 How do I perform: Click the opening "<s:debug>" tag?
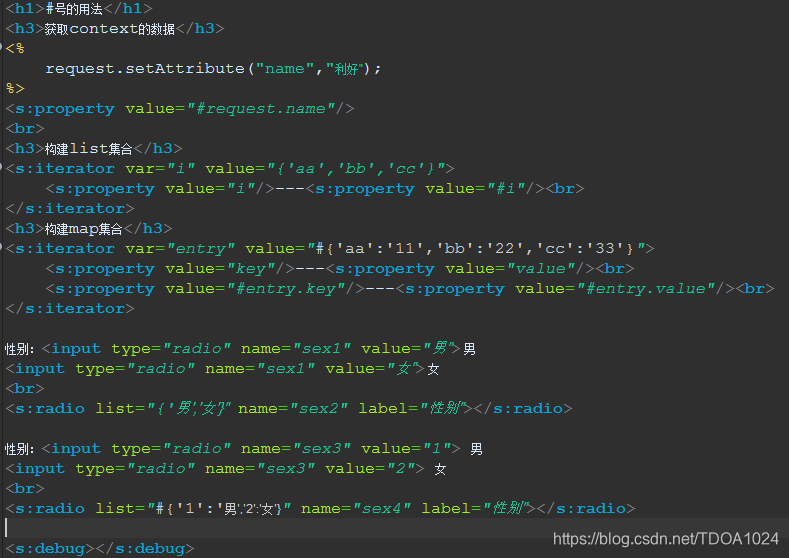(x=50, y=548)
